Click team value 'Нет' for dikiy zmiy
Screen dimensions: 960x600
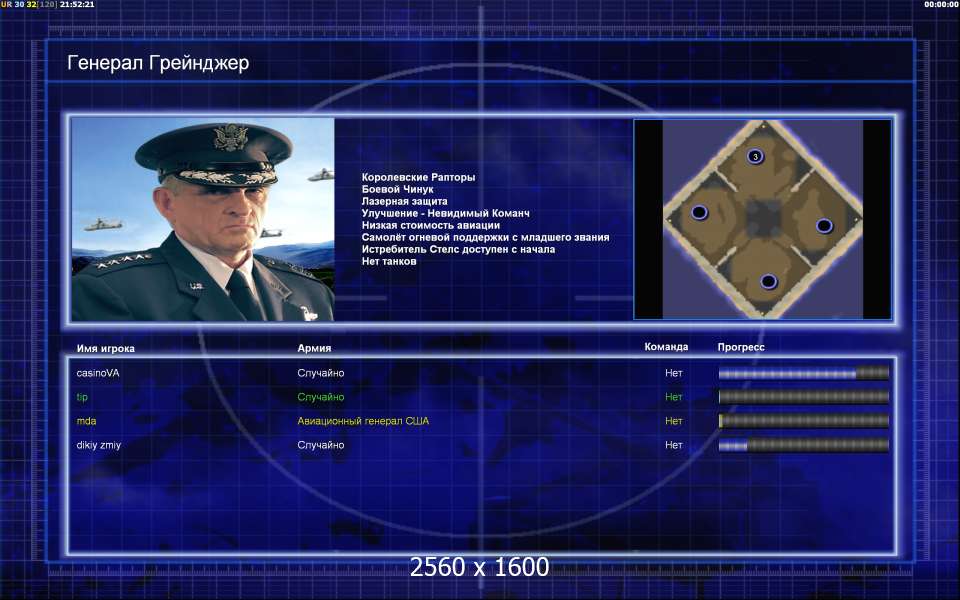(x=673, y=445)
